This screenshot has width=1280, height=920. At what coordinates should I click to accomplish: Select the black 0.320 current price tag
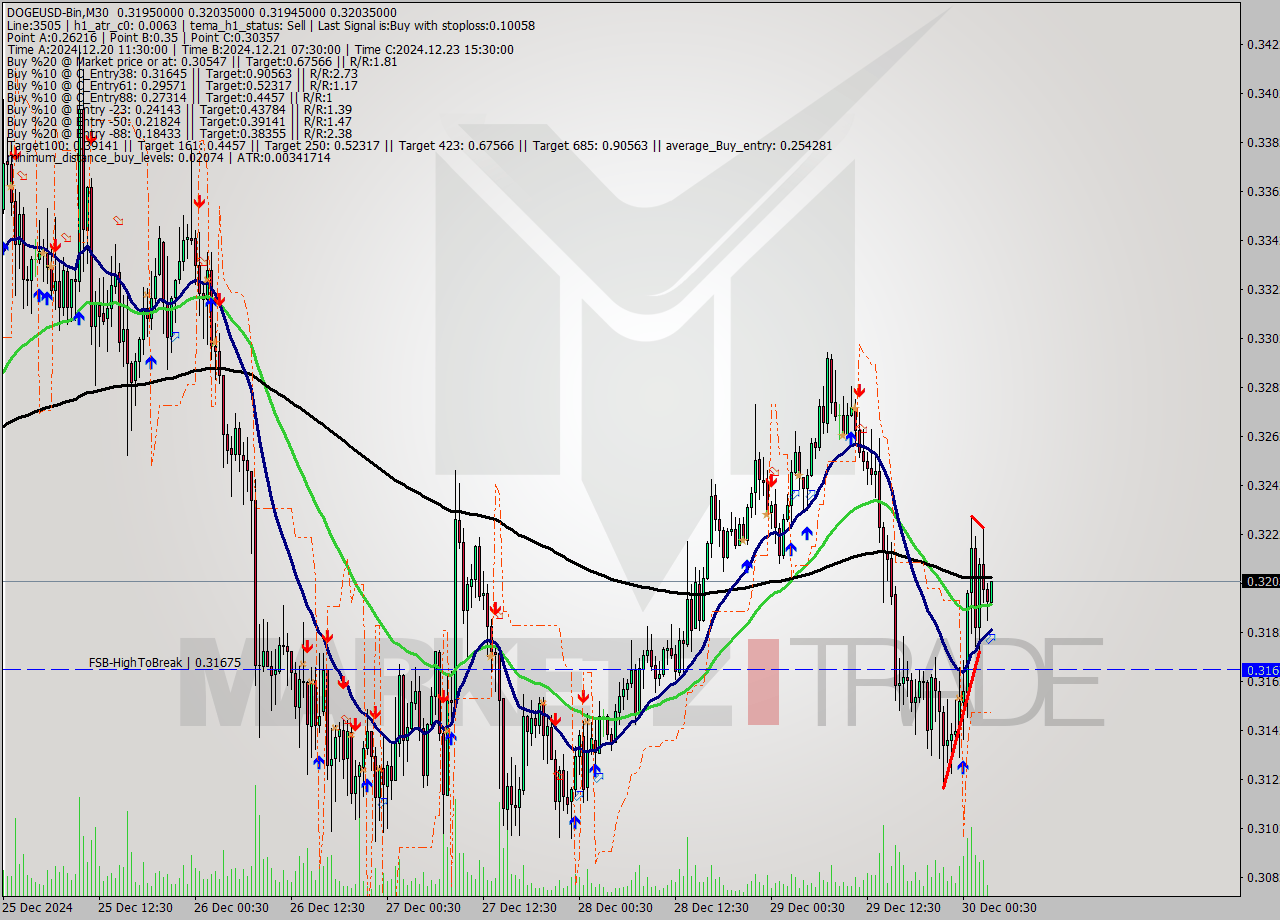(1260, 581)
